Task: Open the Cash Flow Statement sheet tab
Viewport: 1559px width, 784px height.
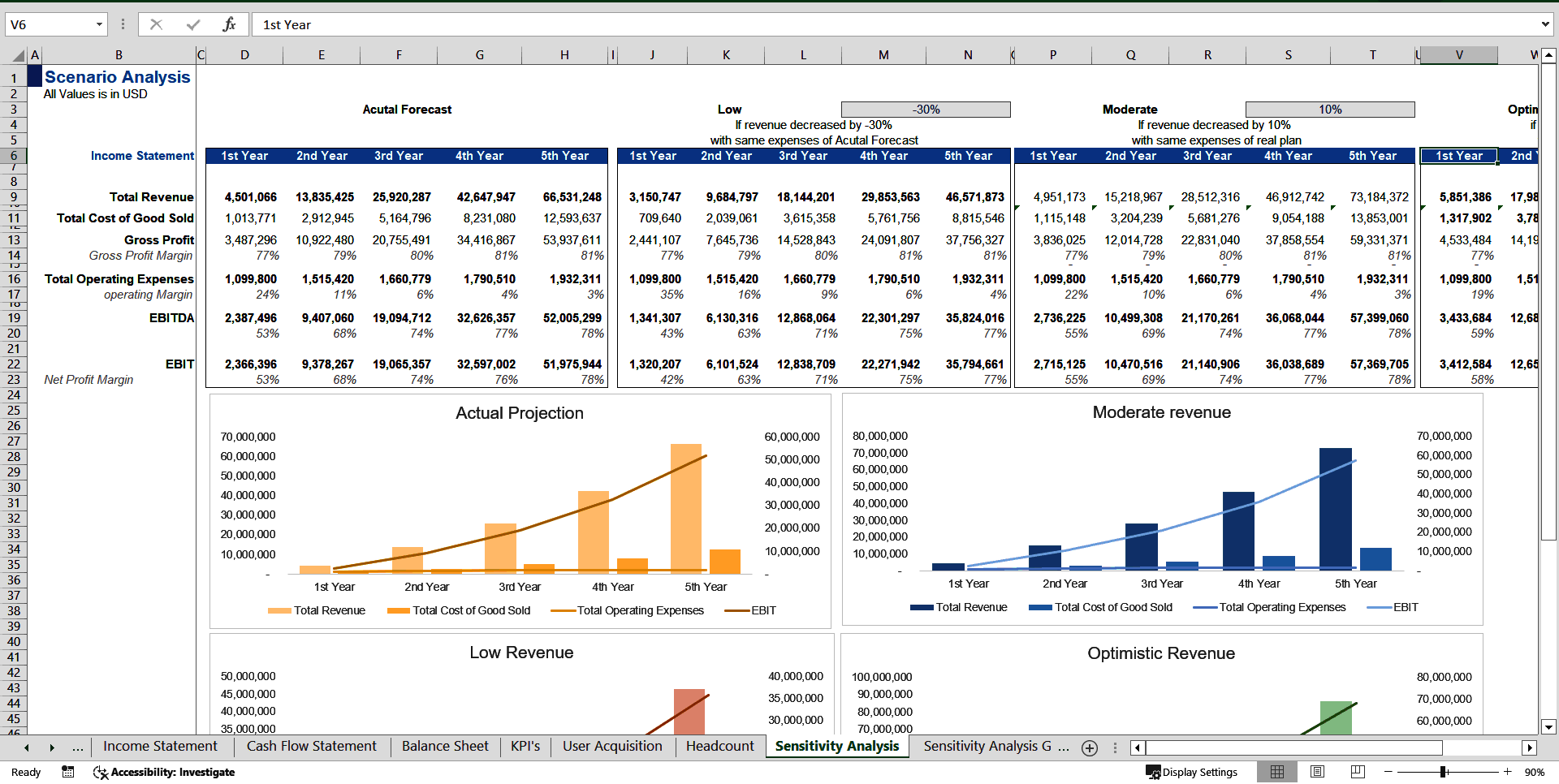Action: point(311,747)
